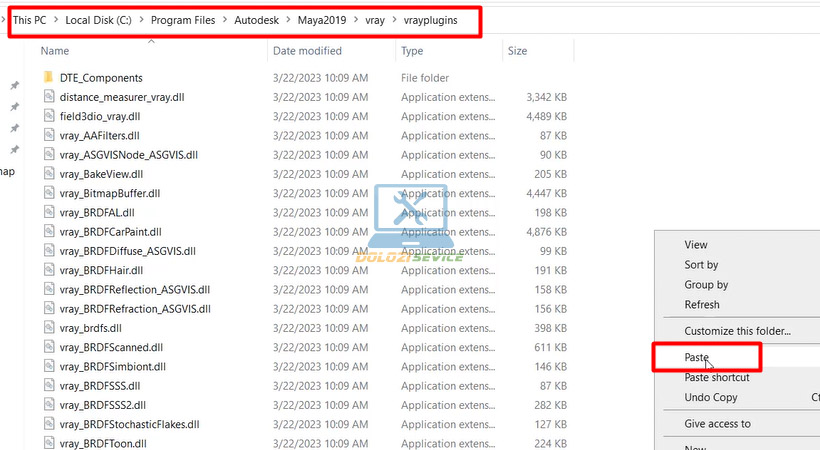Navigate to vray breadcrumb segment
The width and height of the screenshot is (820, 450).
[375, 20]
